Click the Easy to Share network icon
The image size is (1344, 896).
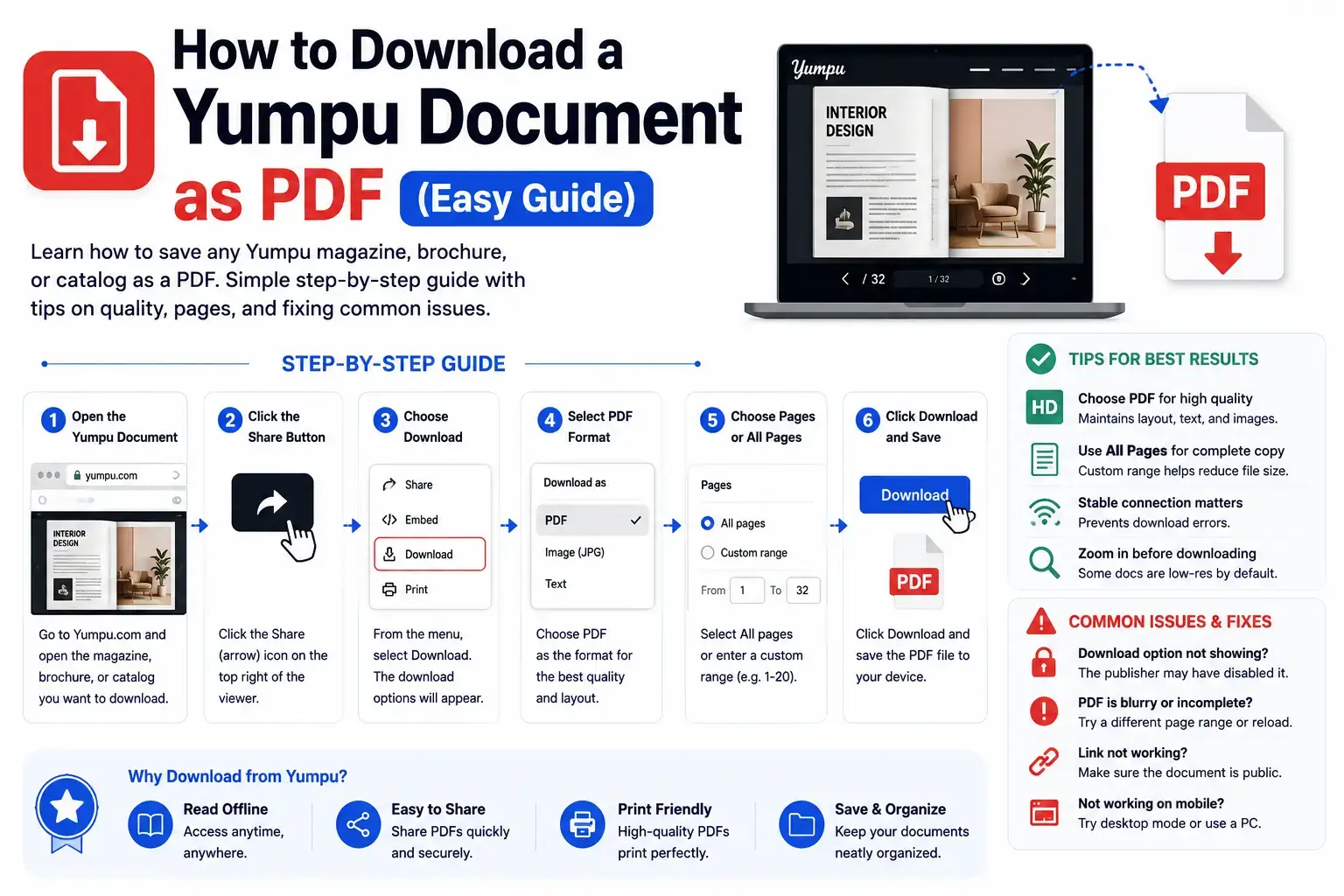(x=358, y=824)
